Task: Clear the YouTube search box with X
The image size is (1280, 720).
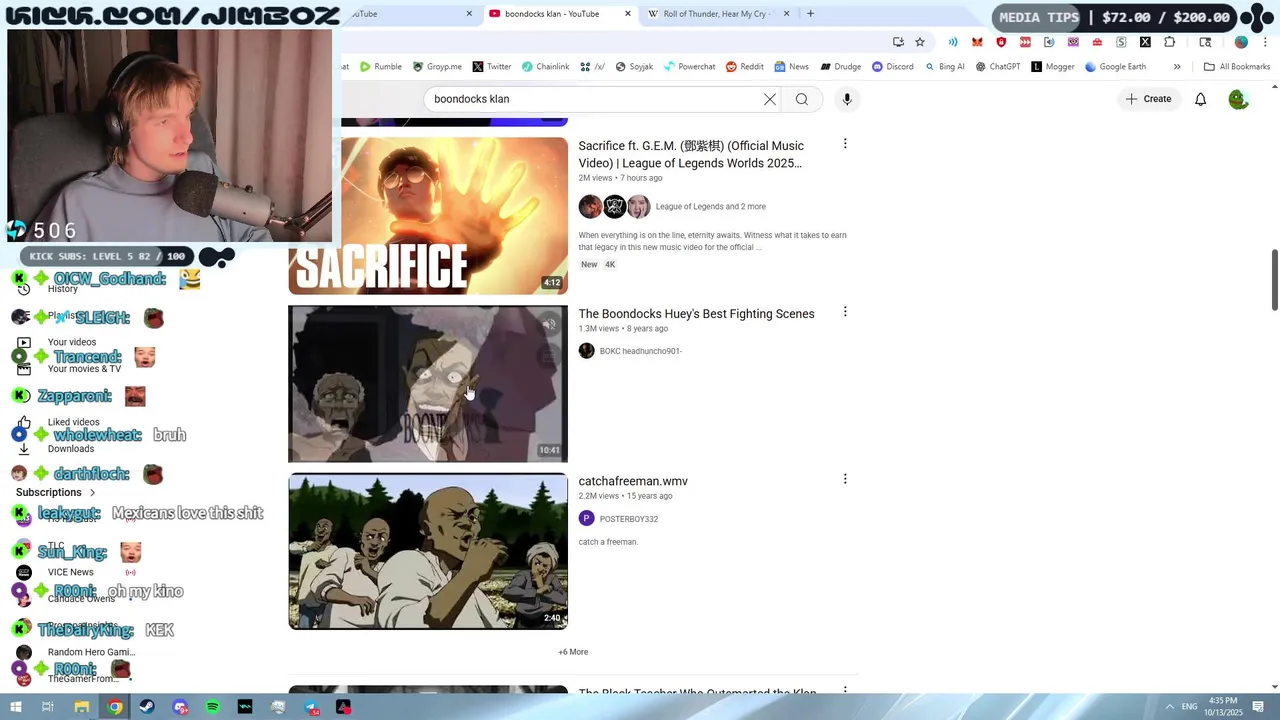Action: 770,99
